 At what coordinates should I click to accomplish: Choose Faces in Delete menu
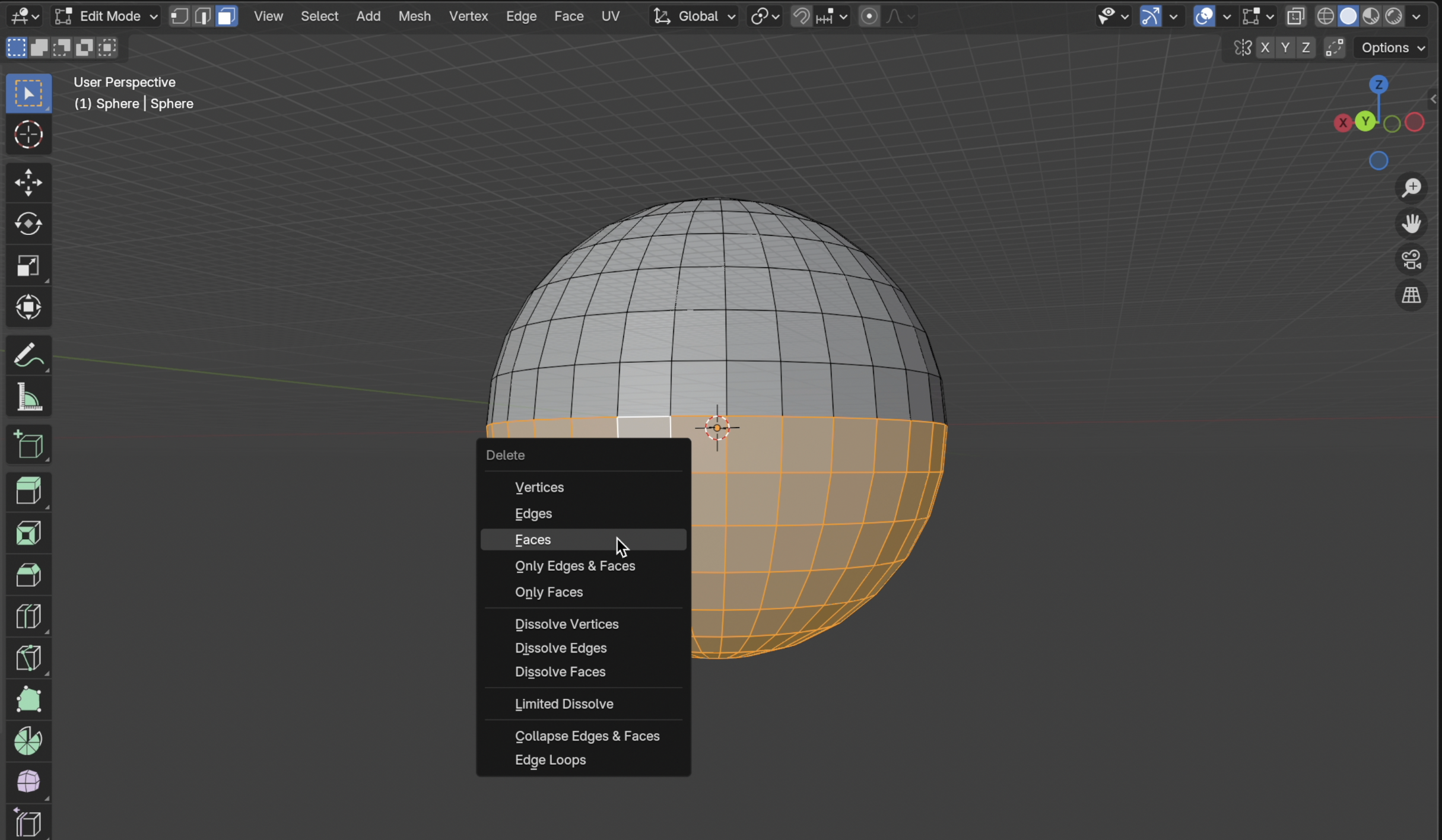(533, 540)
